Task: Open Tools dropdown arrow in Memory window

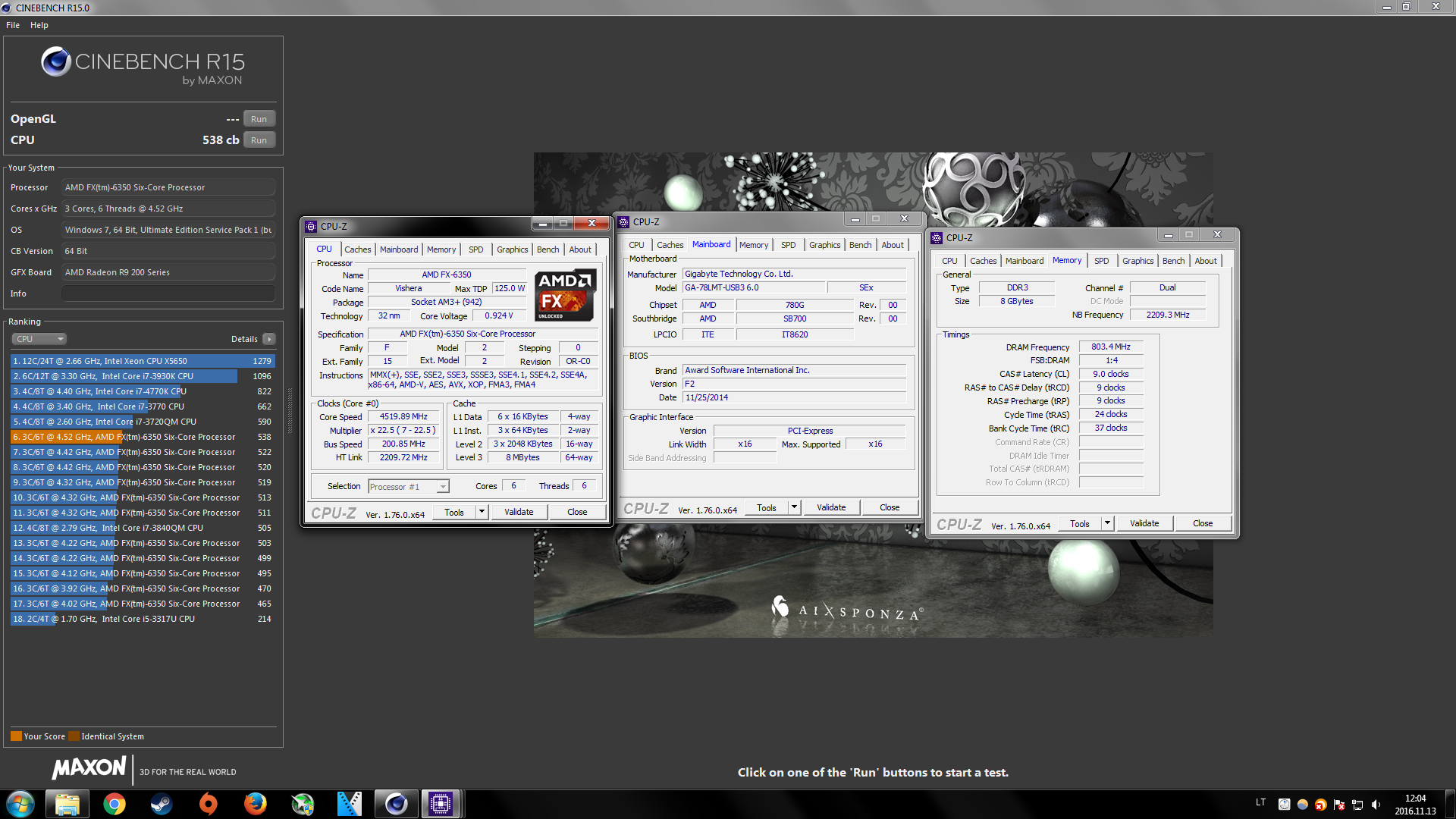Action: click(1107, 523)
